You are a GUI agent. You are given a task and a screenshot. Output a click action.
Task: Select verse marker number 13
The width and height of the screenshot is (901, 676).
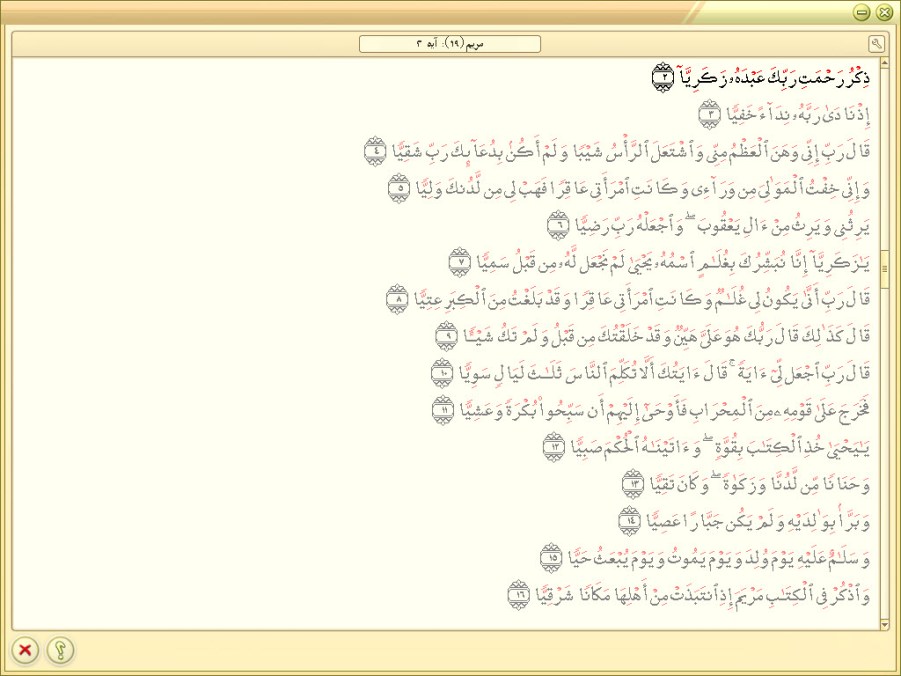click(x=634, y=483)
